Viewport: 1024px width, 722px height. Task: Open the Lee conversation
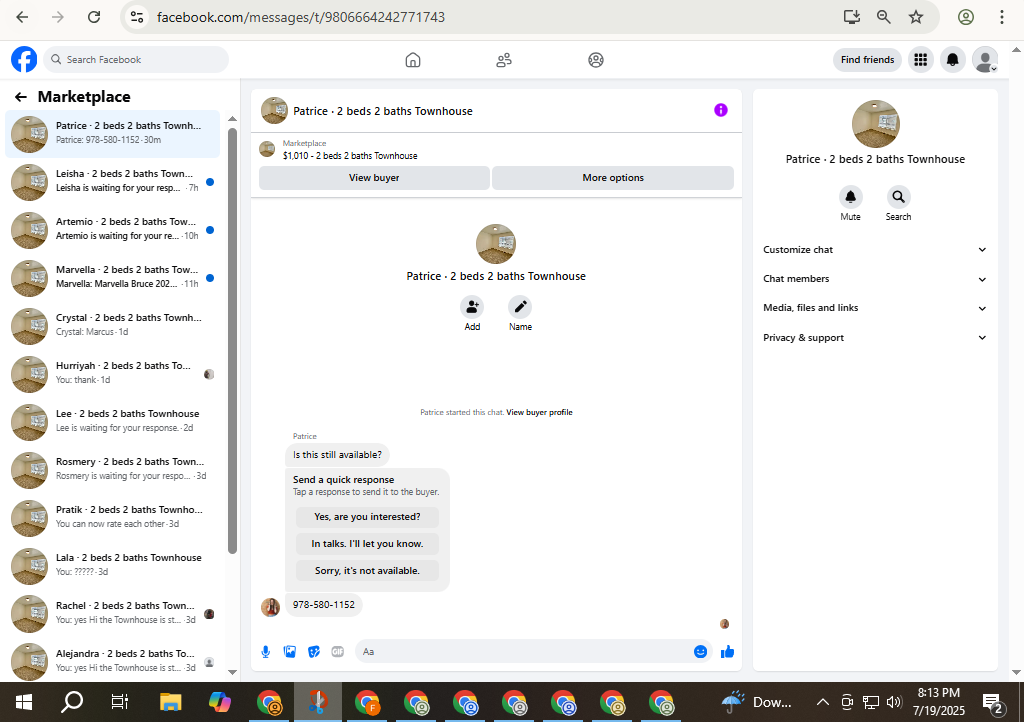coord(112,422)
